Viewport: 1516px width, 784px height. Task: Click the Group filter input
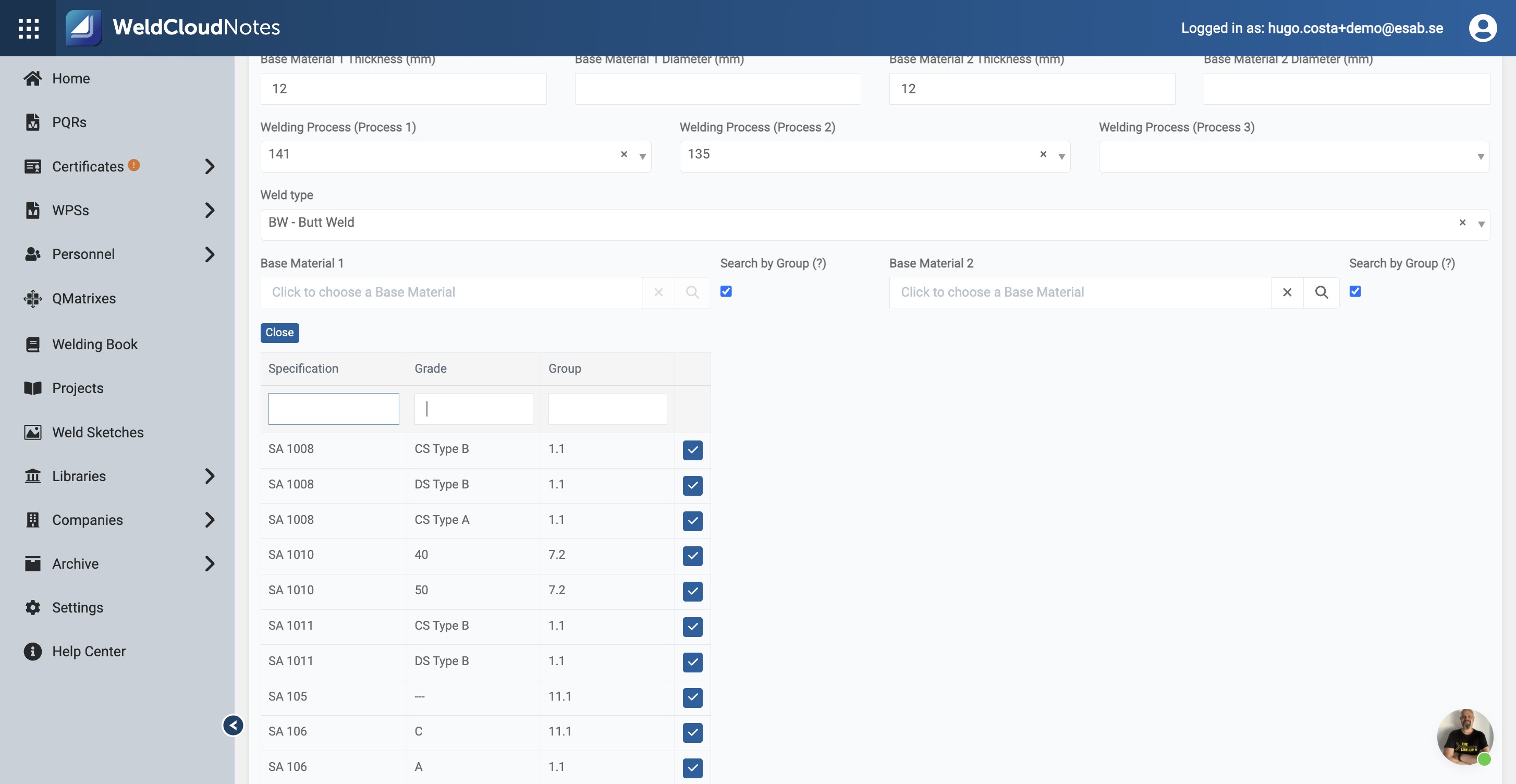[x=607, y=409]
